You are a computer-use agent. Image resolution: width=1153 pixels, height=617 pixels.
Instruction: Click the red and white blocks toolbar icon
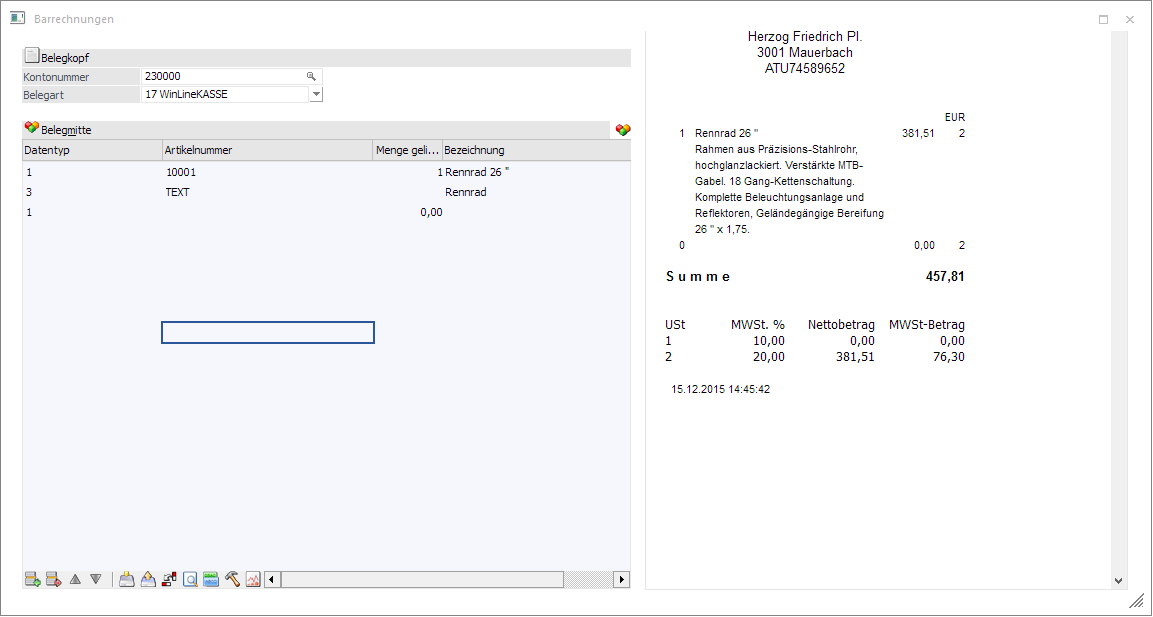pos(169,579)
